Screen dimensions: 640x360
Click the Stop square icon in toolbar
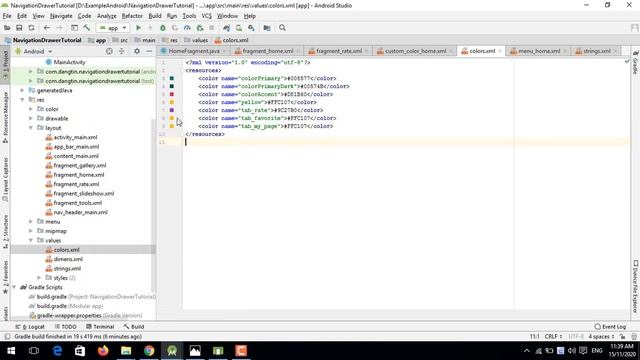[x=211, y=28]
